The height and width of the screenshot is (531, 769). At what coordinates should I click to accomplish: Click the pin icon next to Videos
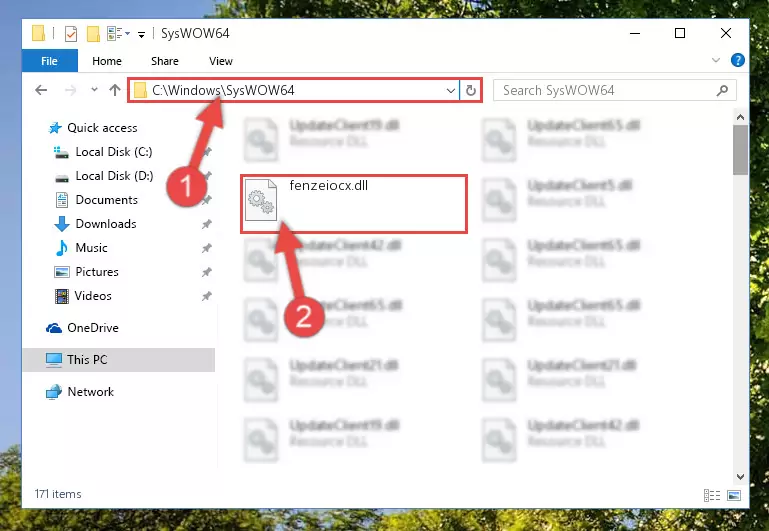point(206,296)
